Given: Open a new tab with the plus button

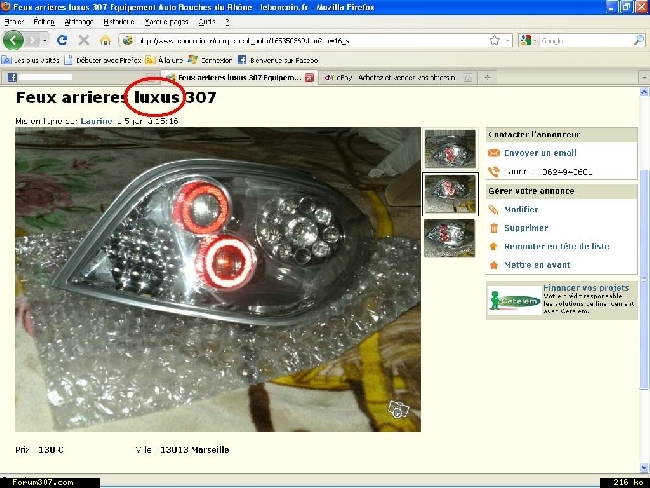Looking at the screenshot, I should [487, 78].
